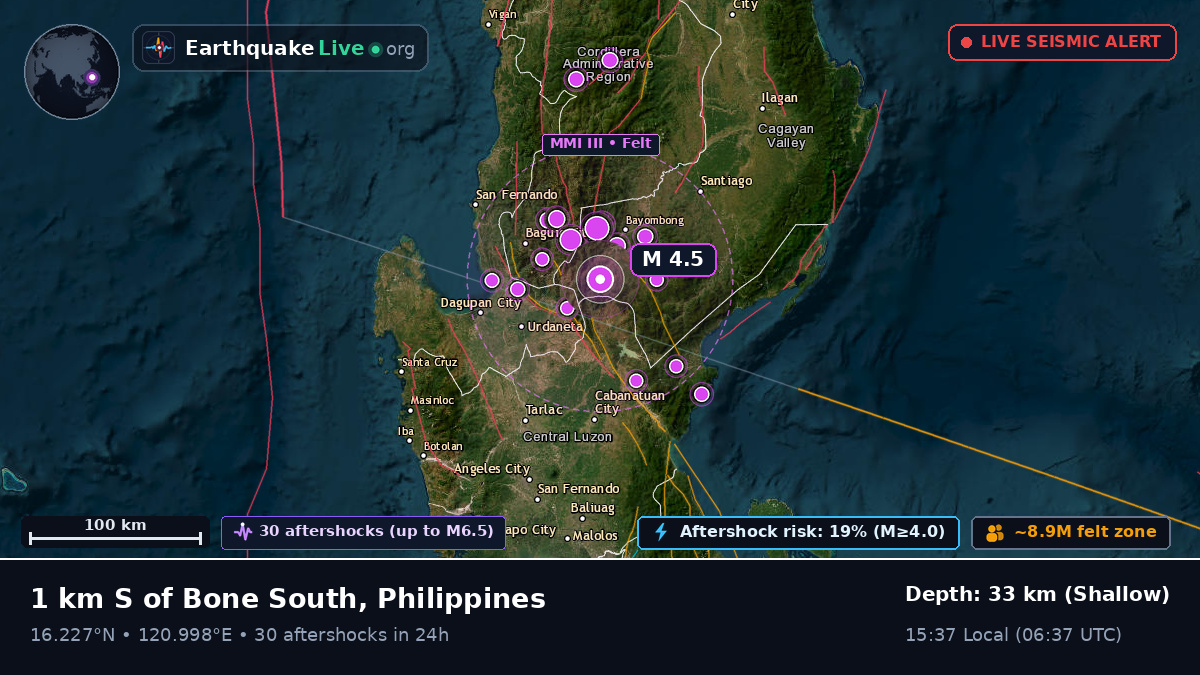The width and height of the screenshot is (1200, 675).
Task: Click the Central Luzon region label
Action: (568, 437)
